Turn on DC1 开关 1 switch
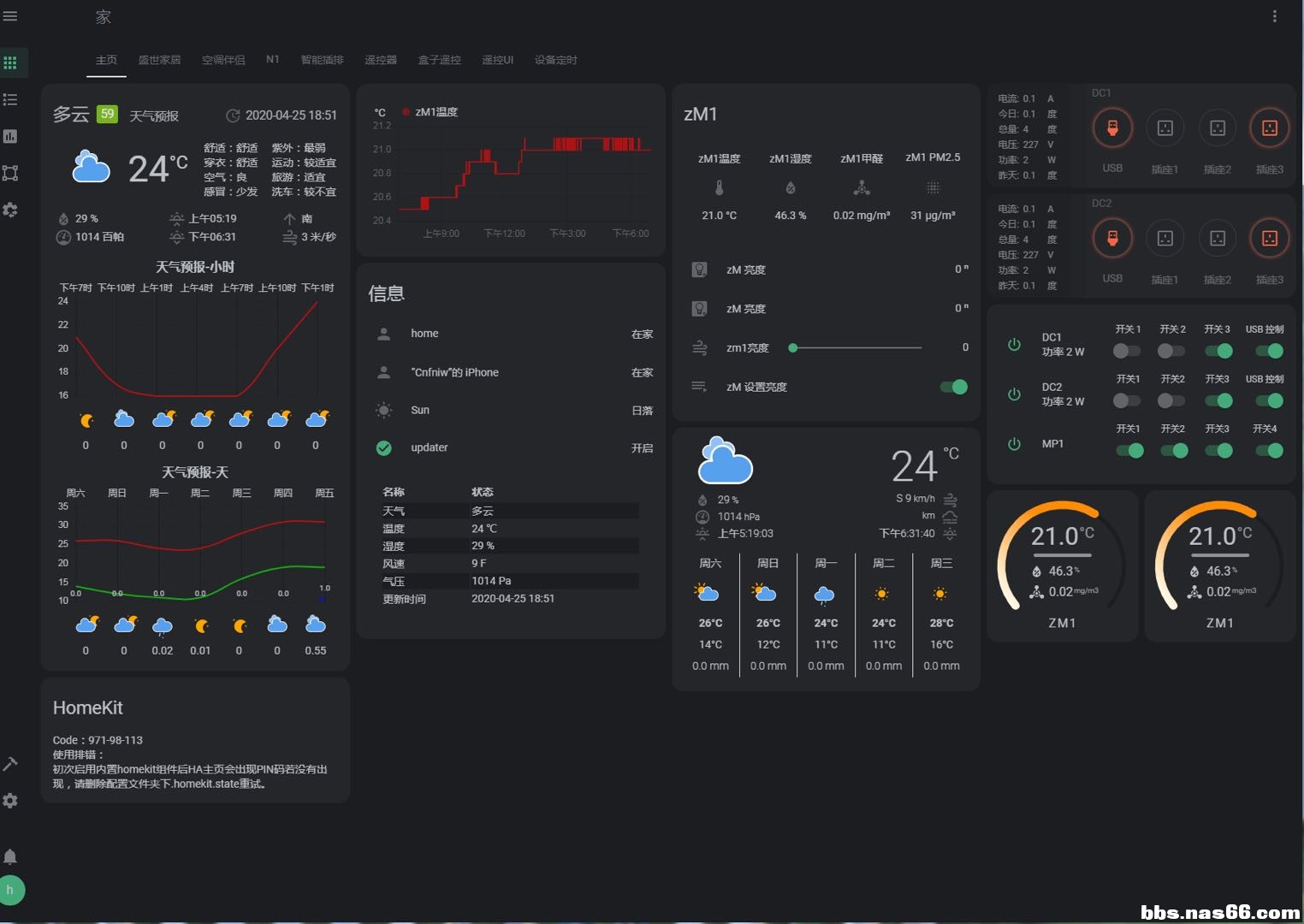This screenshot has width=1304, height=924. [x=1126, y=351]
